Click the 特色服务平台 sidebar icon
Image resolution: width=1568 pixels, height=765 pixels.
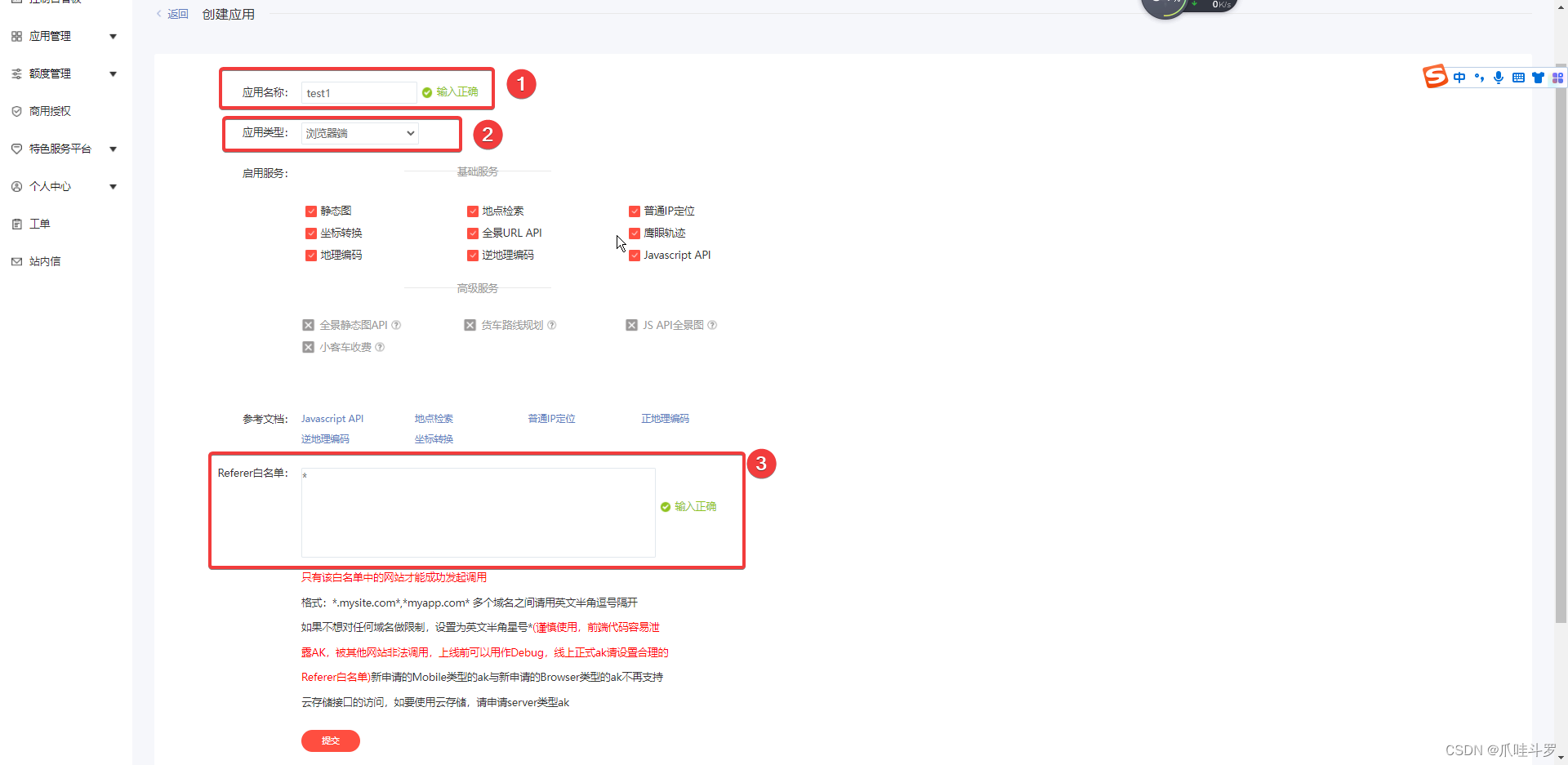(16, 149)
